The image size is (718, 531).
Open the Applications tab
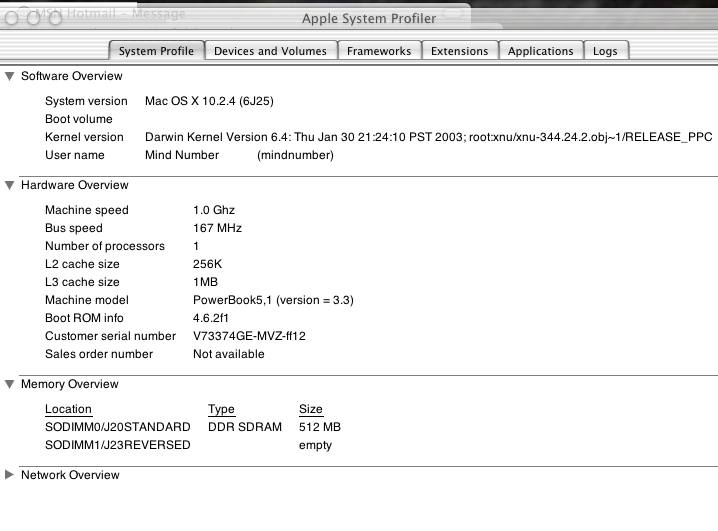(540, 50)
